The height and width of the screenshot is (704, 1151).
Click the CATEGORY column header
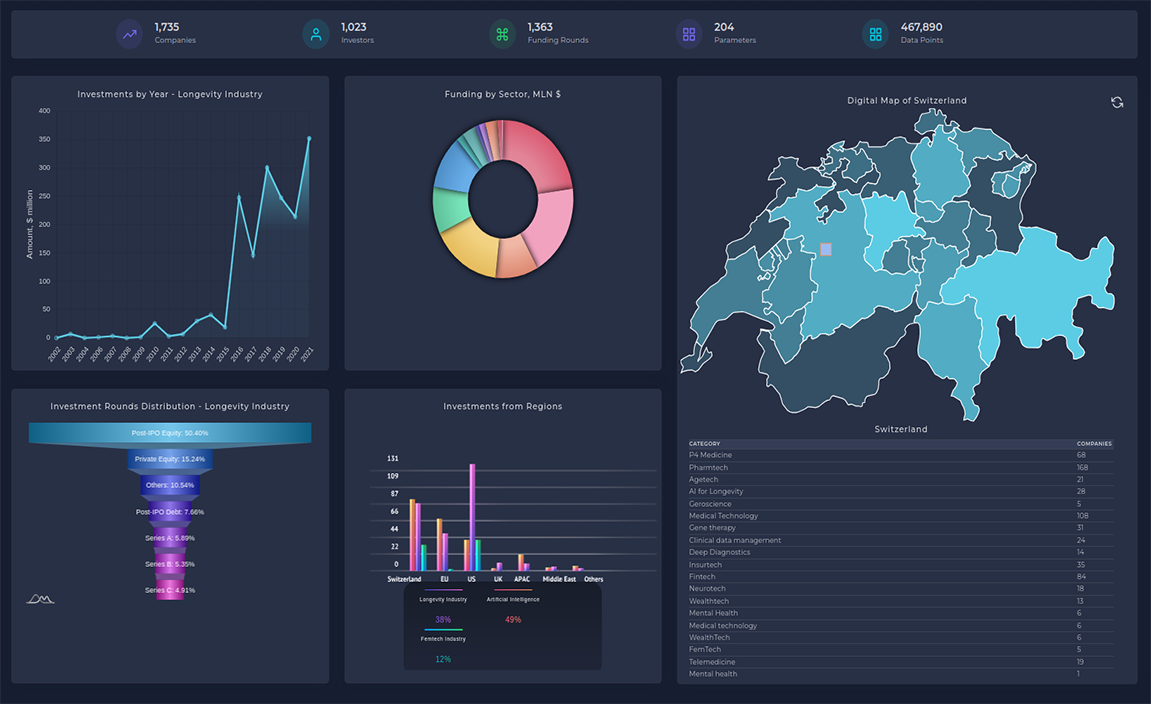704,444
